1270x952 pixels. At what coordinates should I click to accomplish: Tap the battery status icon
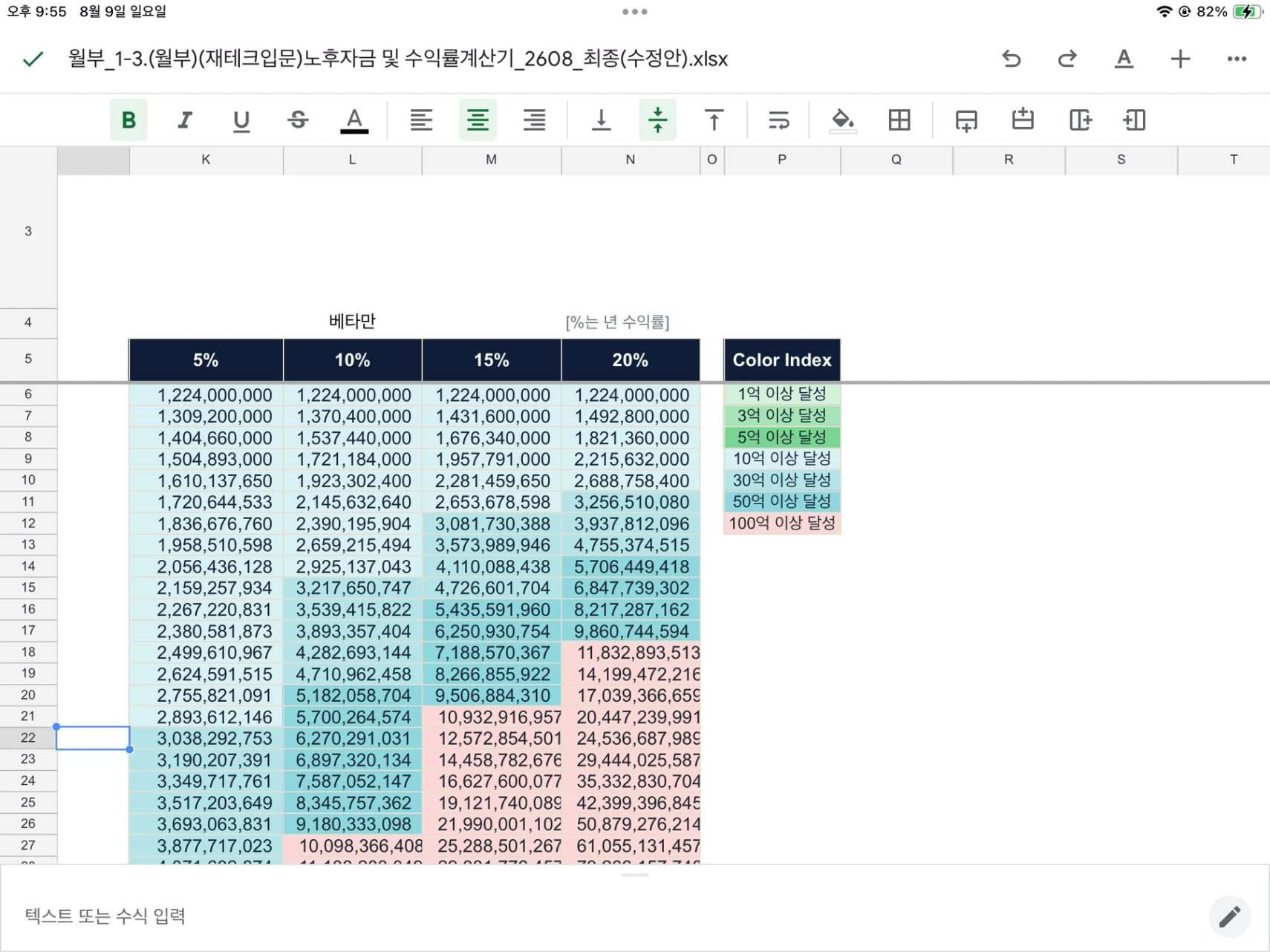[x=1247, y=12]
